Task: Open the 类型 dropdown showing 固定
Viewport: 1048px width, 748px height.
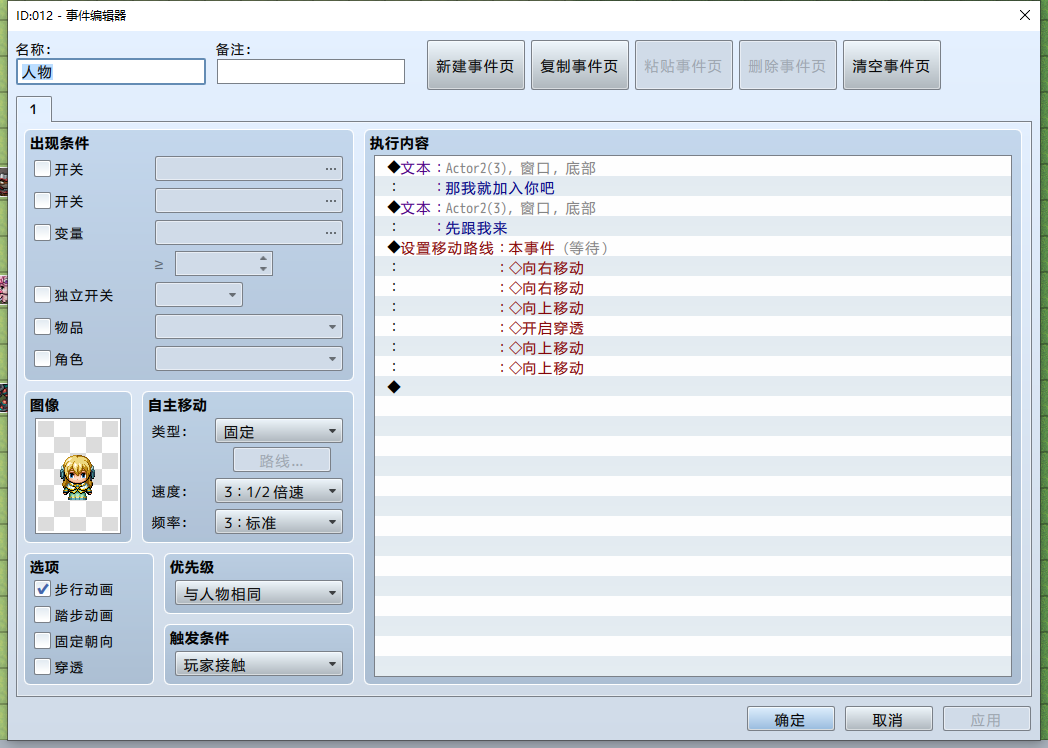Action: [279, 431]
